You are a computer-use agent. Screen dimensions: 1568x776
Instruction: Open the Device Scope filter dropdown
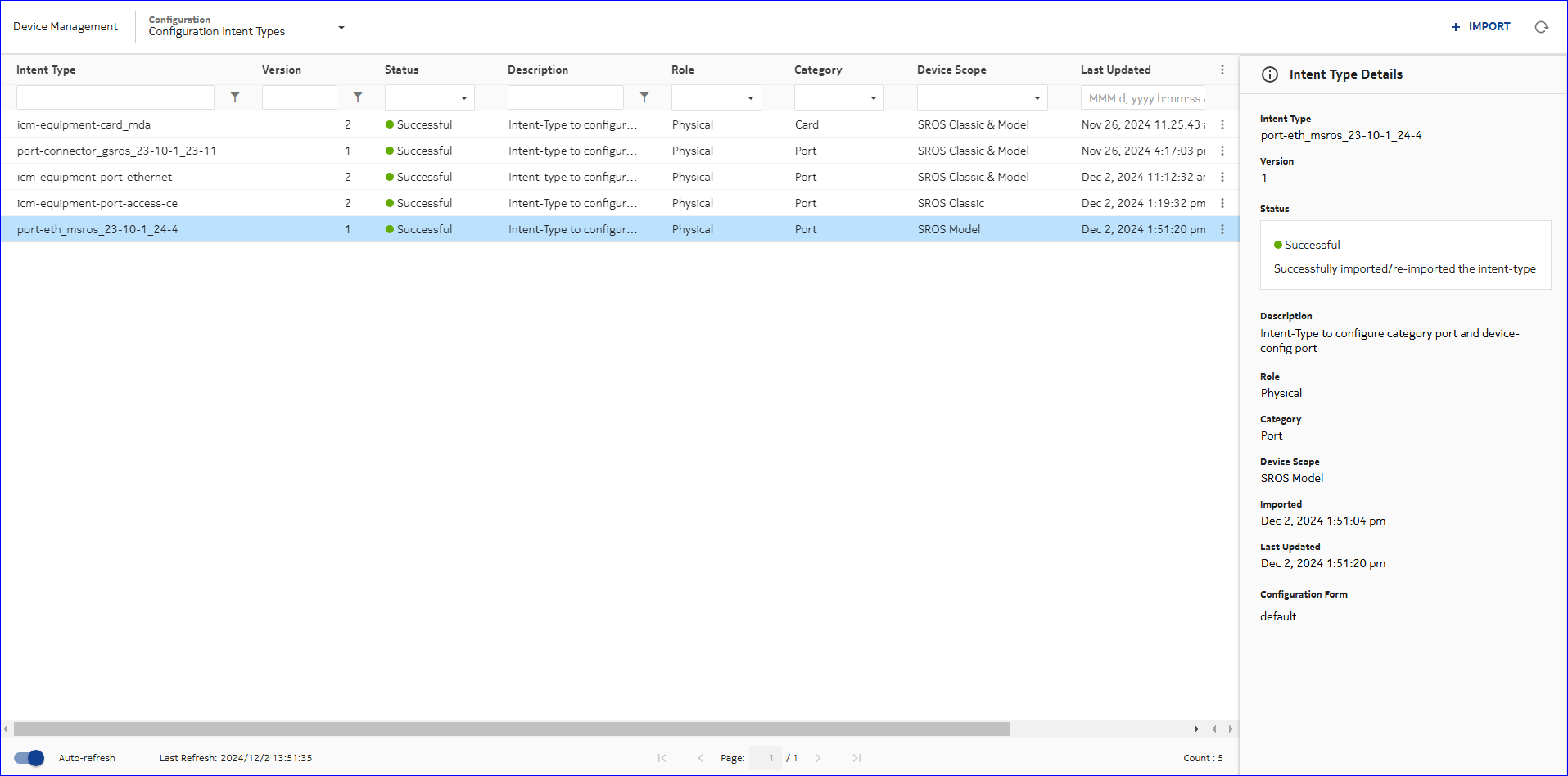point(982,97)
